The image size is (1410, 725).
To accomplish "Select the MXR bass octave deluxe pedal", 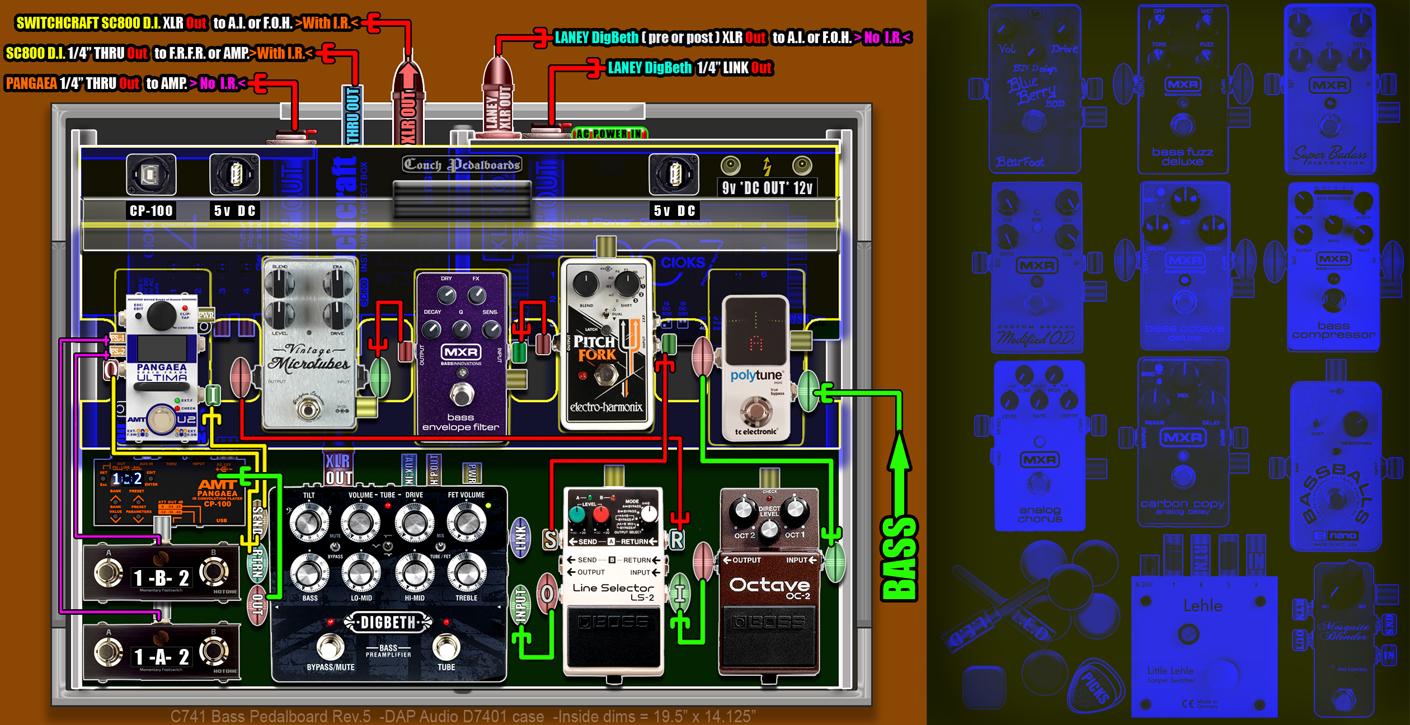I will point(1184,267).
